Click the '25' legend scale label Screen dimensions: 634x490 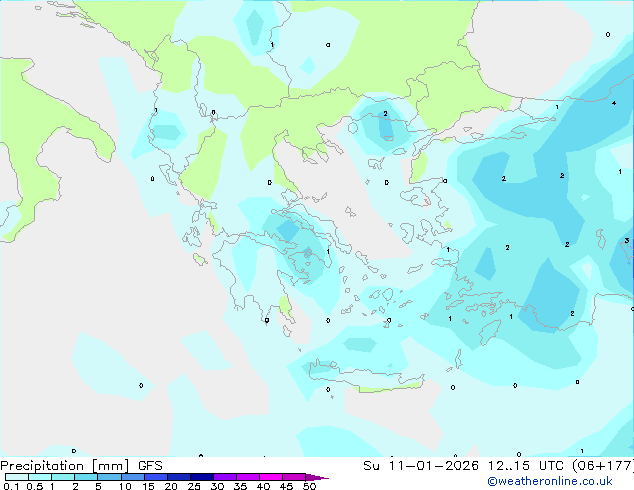(194, 486)
